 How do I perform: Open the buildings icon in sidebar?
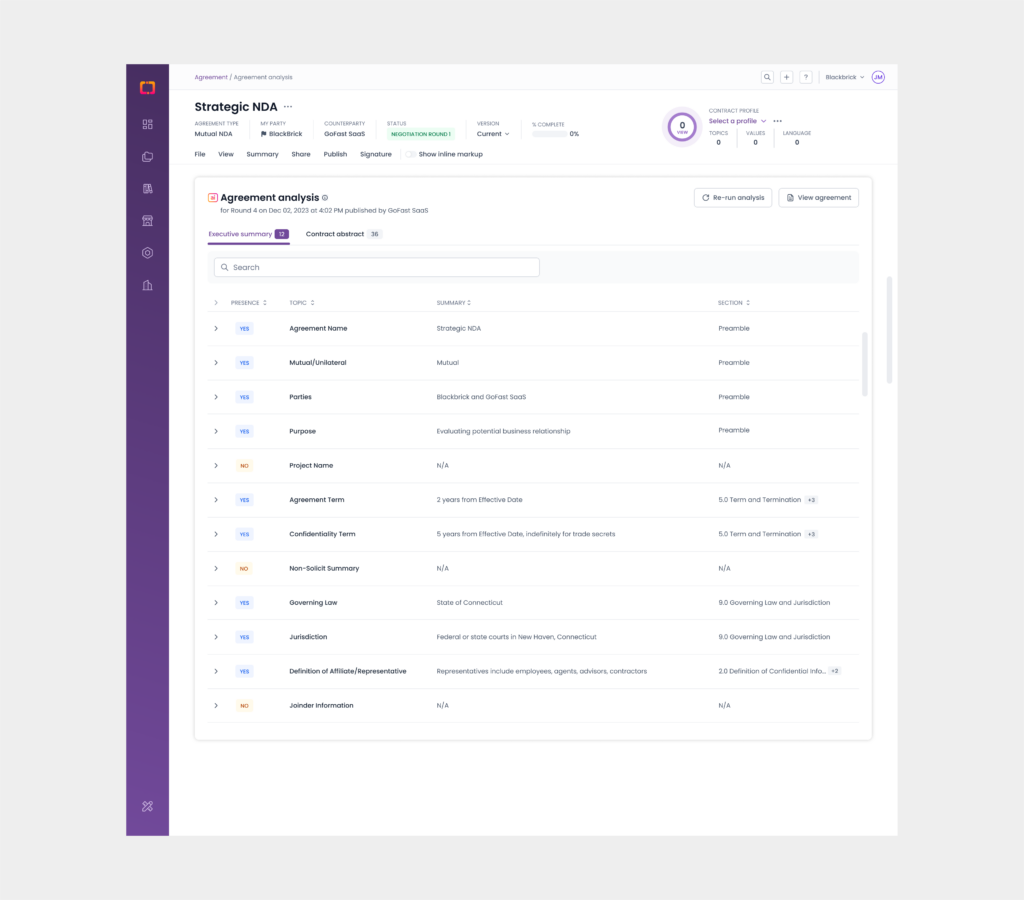tap(147, 285)
